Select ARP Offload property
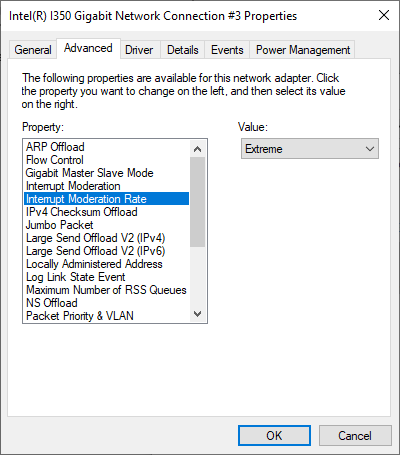 pos(106,147)
